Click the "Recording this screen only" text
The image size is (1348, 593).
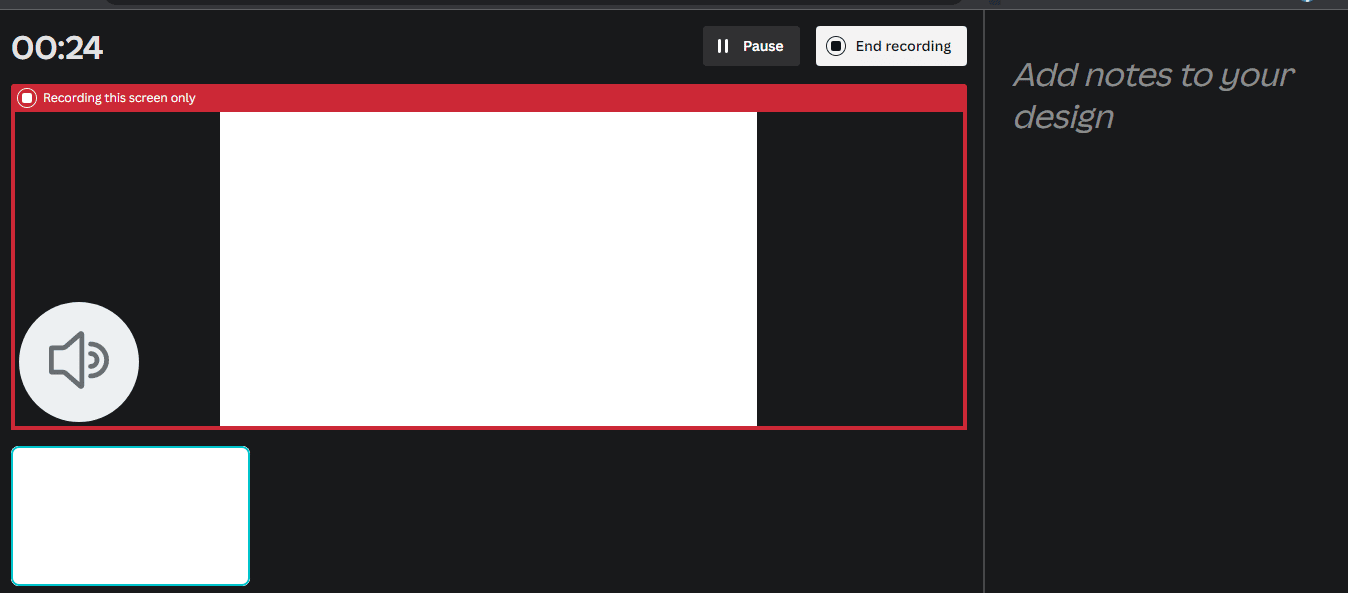click(119, 98)
